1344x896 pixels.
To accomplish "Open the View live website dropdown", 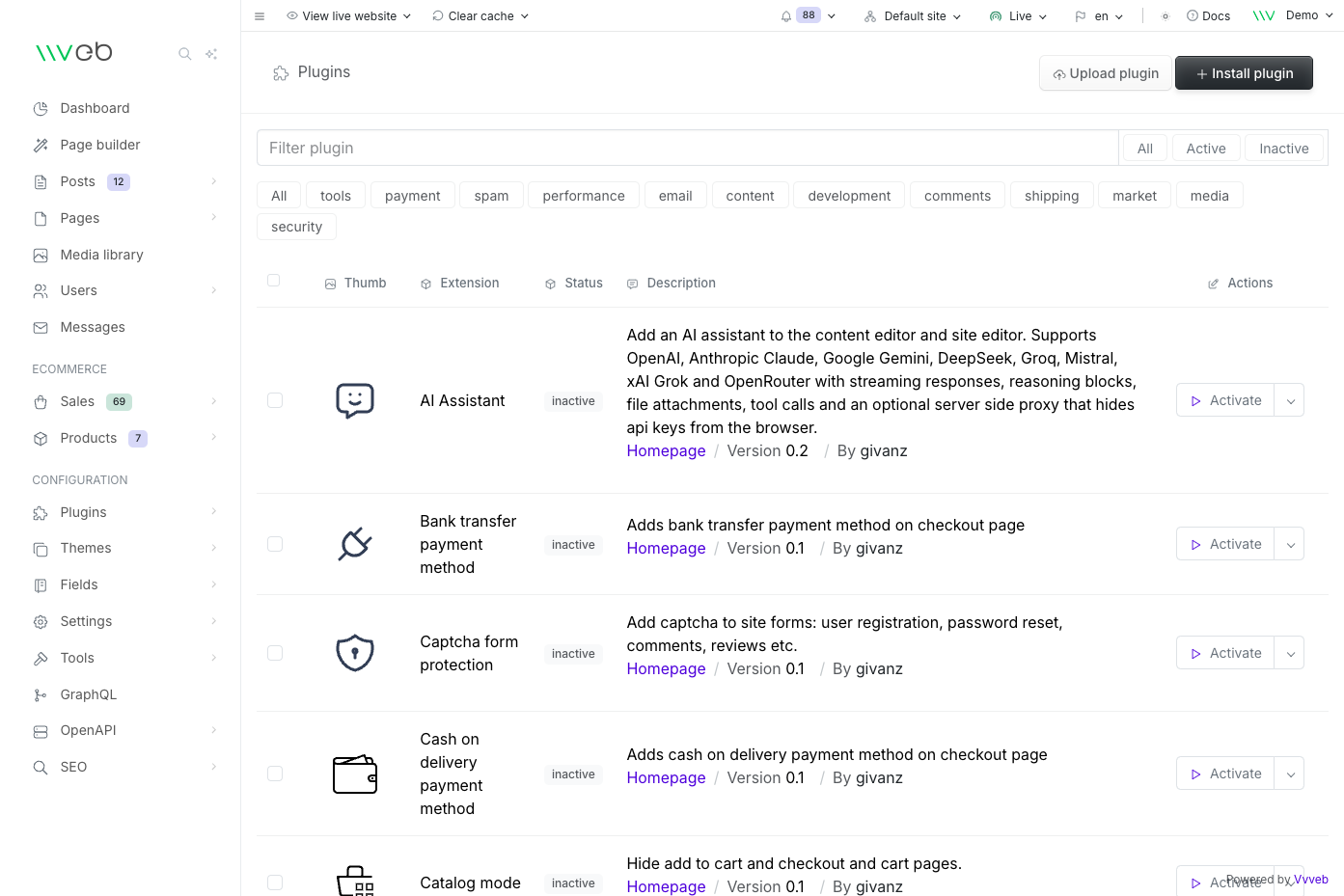I will click(349, 16).
